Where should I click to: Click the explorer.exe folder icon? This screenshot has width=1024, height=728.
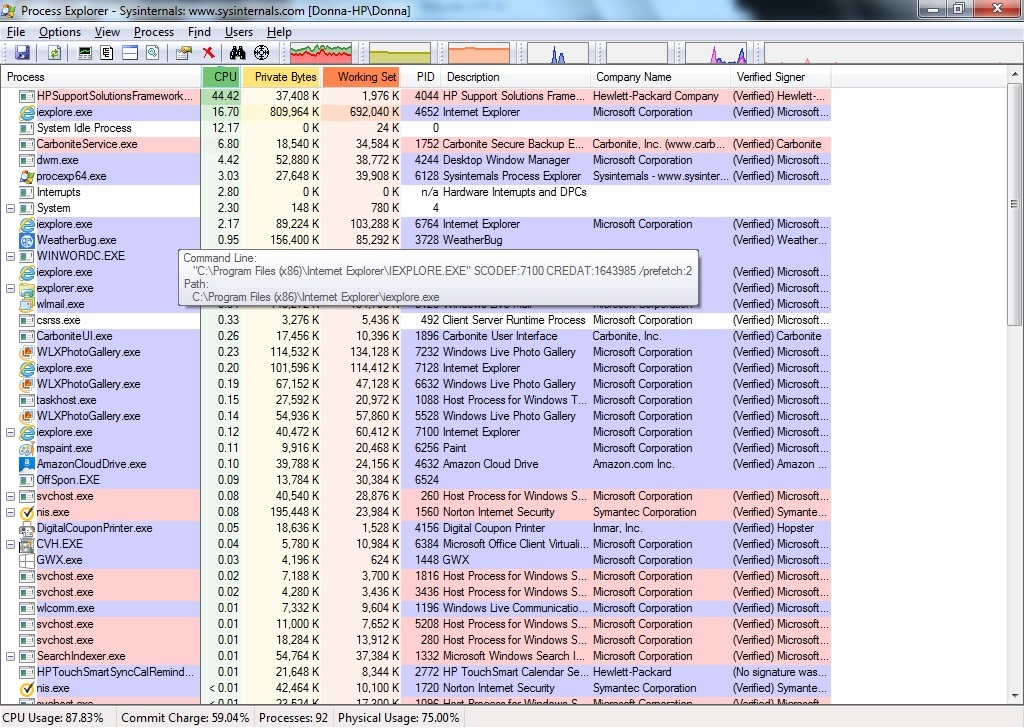(x=27, y=288)
